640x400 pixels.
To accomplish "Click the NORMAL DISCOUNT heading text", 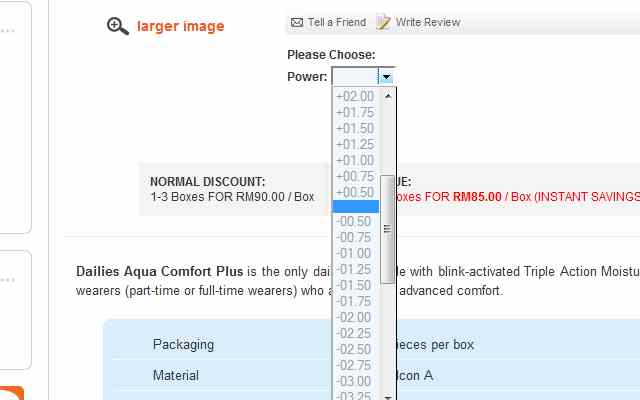I will 208,182.
